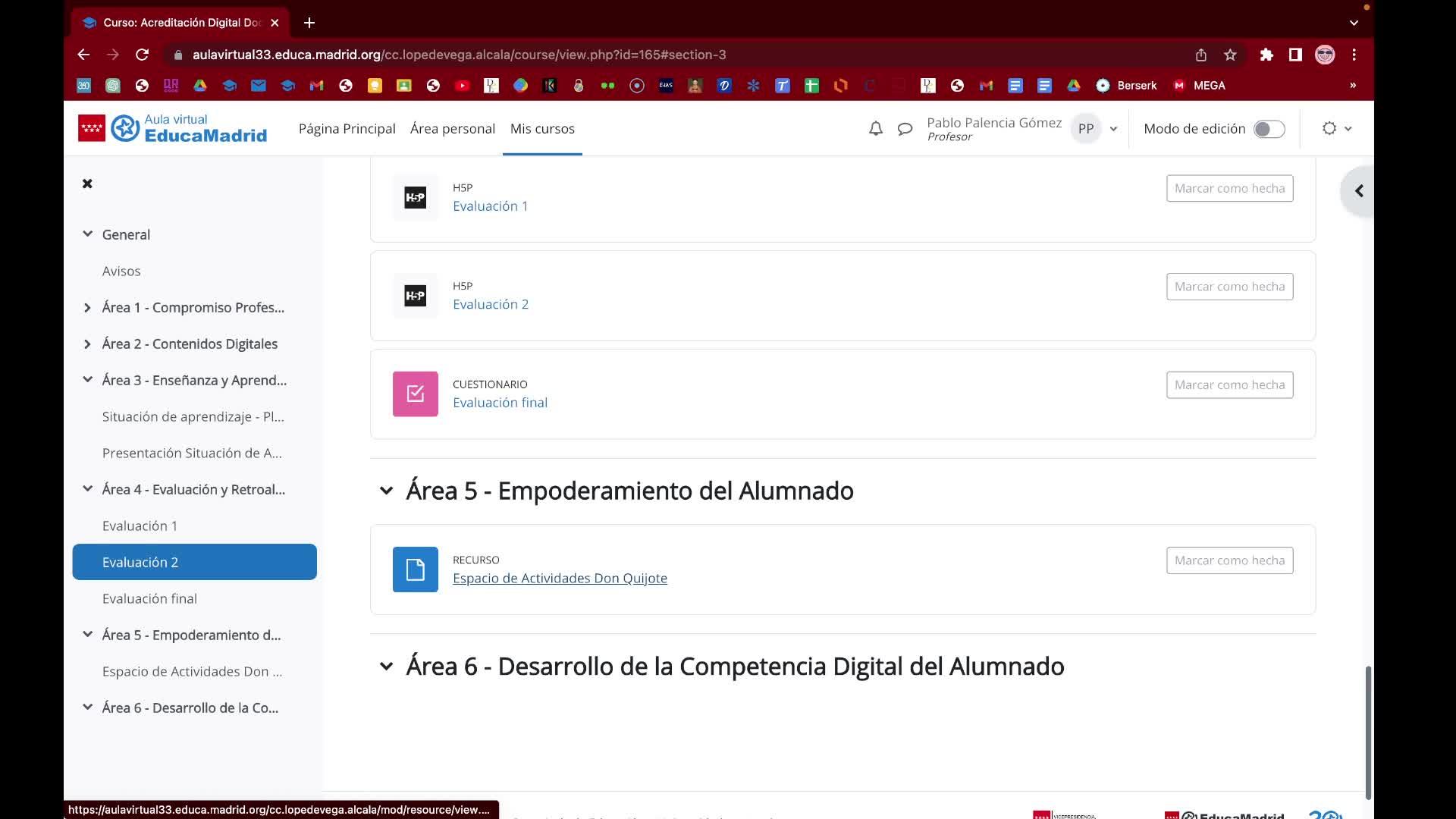Image resolution: width=1456 pixels, height=819 pixels.
Task: Reload the page in the browser
Action: click(142, 55)
